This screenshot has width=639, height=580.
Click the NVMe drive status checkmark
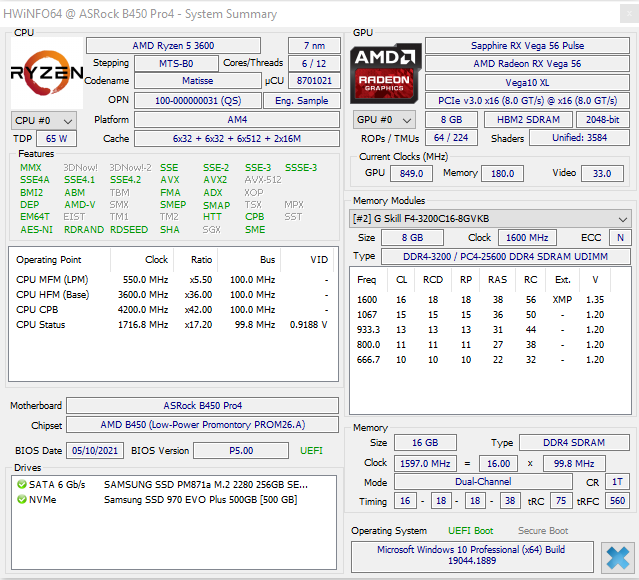[x=22, y=499]
